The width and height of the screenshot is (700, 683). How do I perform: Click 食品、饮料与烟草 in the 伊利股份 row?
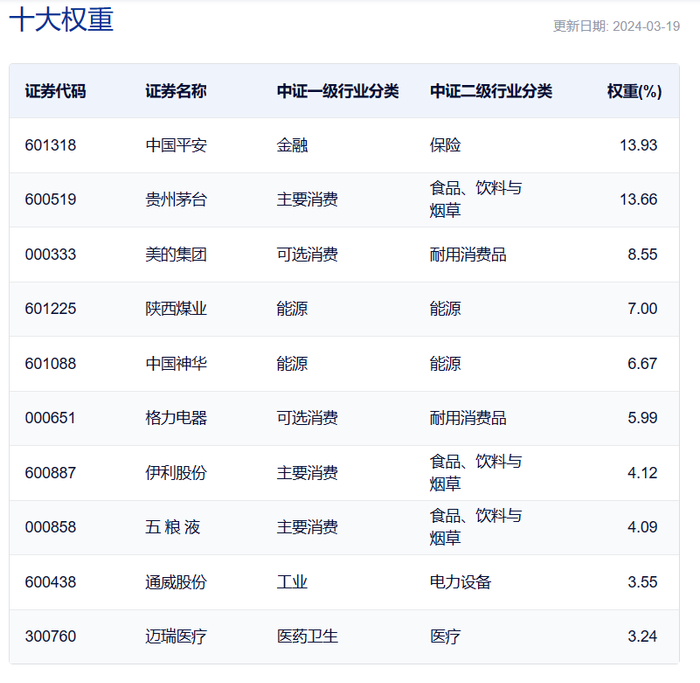point(476,473)
